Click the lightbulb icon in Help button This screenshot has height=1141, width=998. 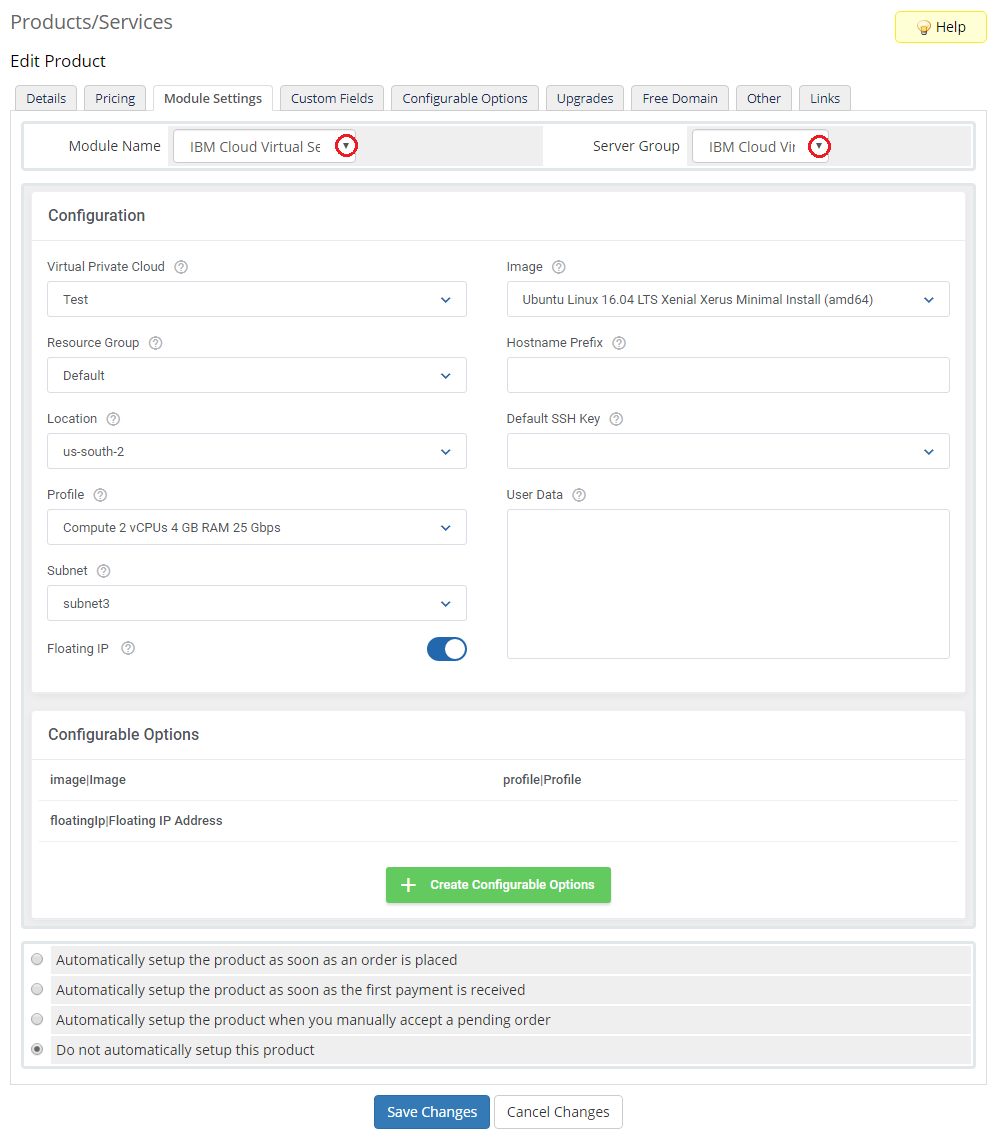click(924, 28)
